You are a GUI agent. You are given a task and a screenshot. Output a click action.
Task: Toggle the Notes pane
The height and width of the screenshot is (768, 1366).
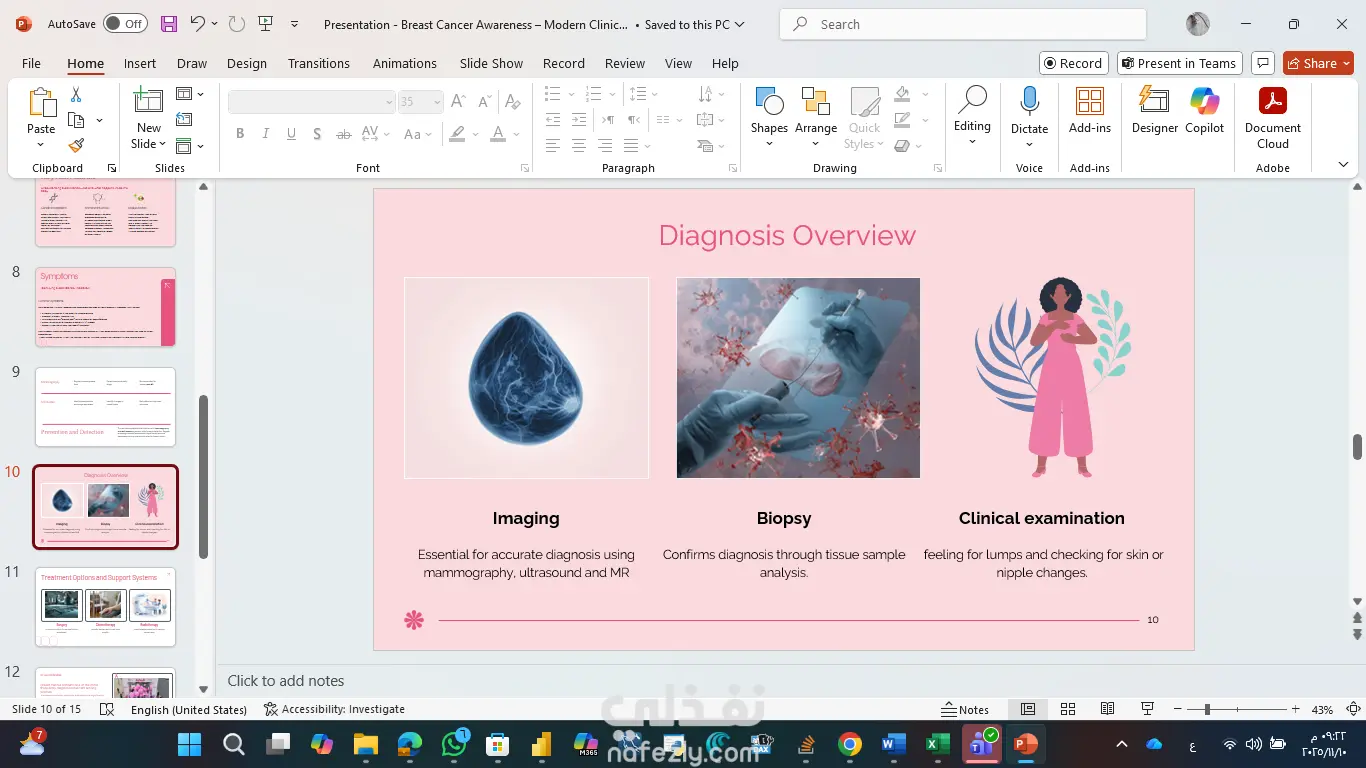click(966, 709)
